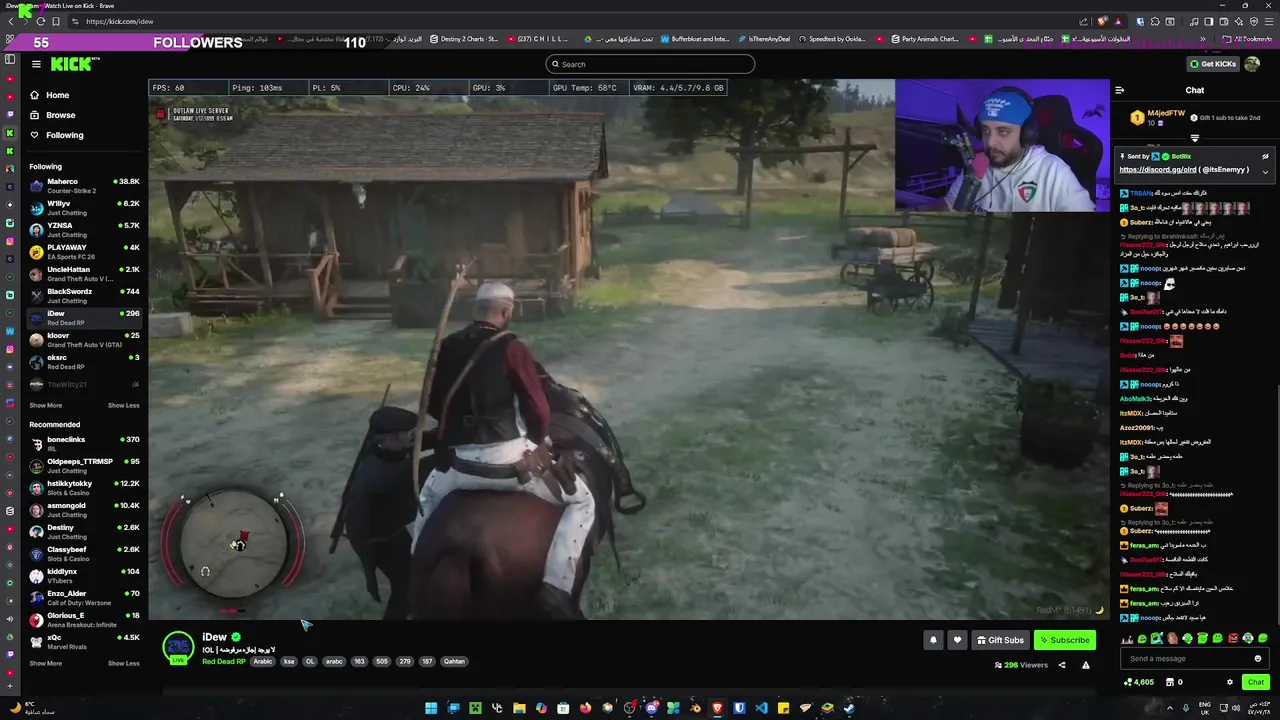Toggle Brave sidebar panel icon
The image size is (1280, 720).
click(x=1209, y=21)
